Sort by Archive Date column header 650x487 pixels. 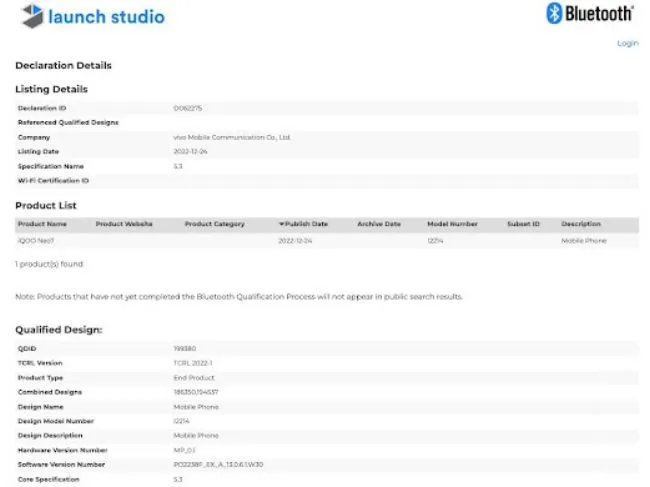379,224
